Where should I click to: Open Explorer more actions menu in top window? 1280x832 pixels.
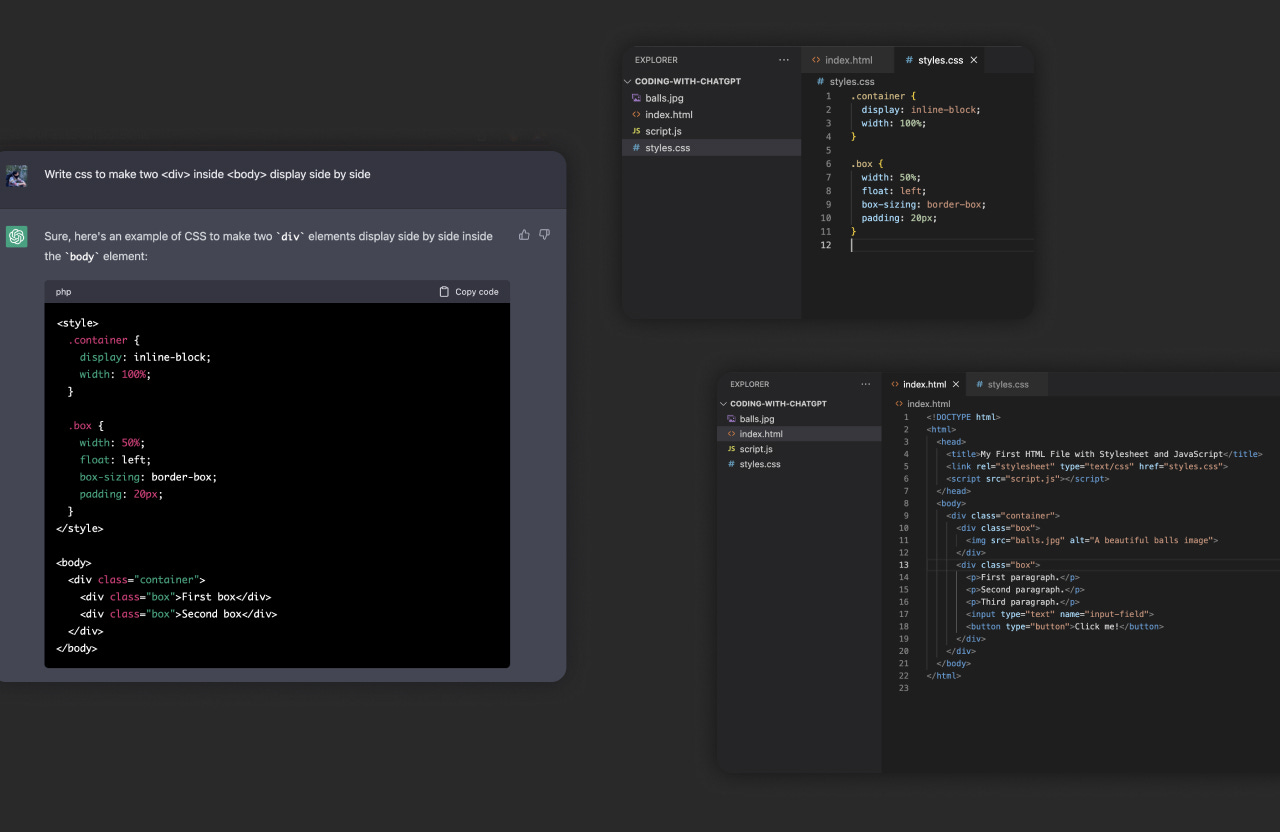(784, 60)
